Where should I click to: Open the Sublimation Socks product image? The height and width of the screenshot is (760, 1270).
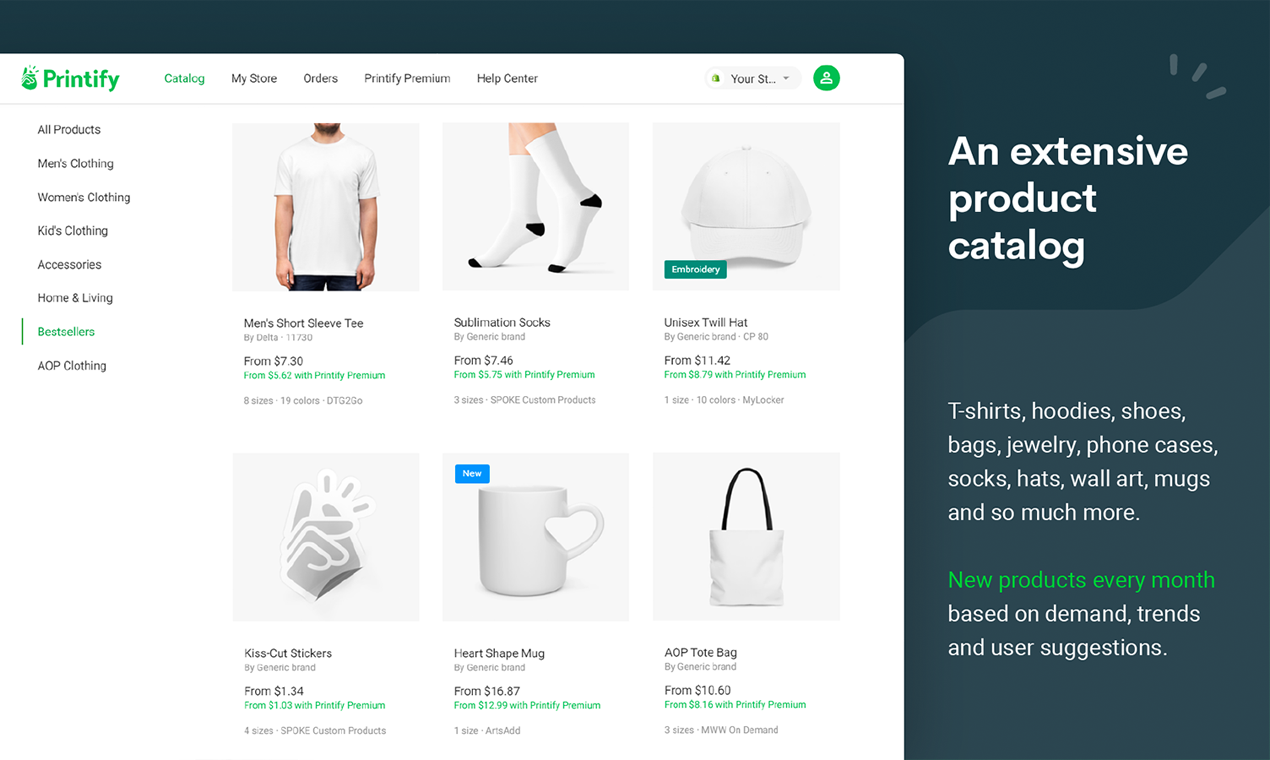coord(536,207)
